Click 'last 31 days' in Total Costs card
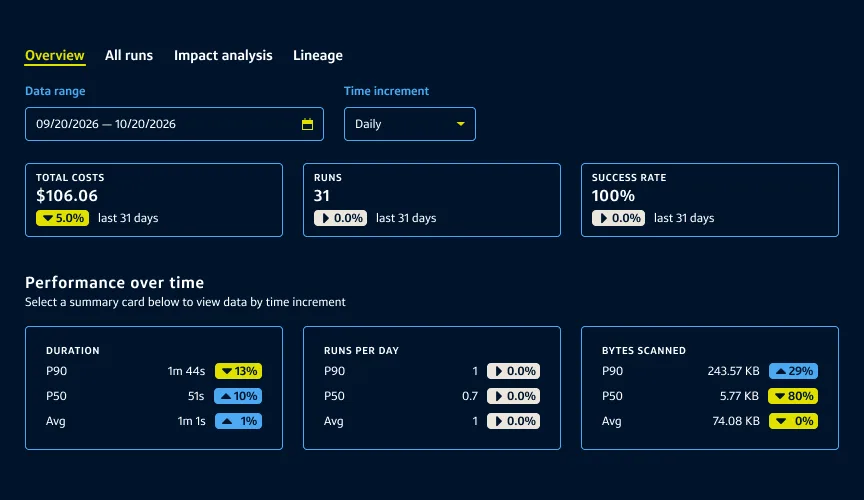Image resolution: width=864 pixels, height=500 pixels. click(x=128, y=218)
